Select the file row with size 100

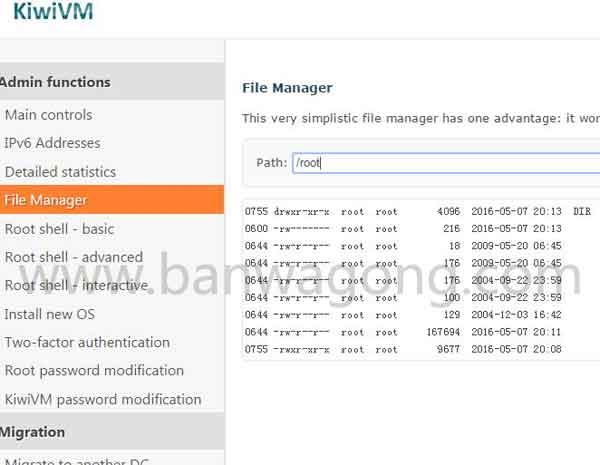click(x=403, y=297)
